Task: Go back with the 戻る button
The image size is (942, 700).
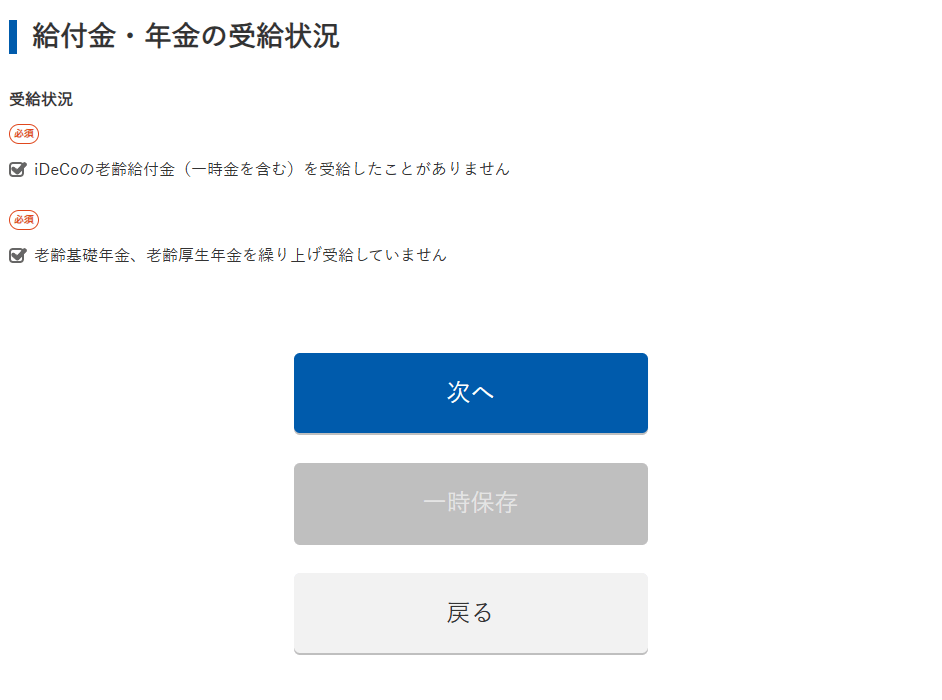Action: click(471, 613)
